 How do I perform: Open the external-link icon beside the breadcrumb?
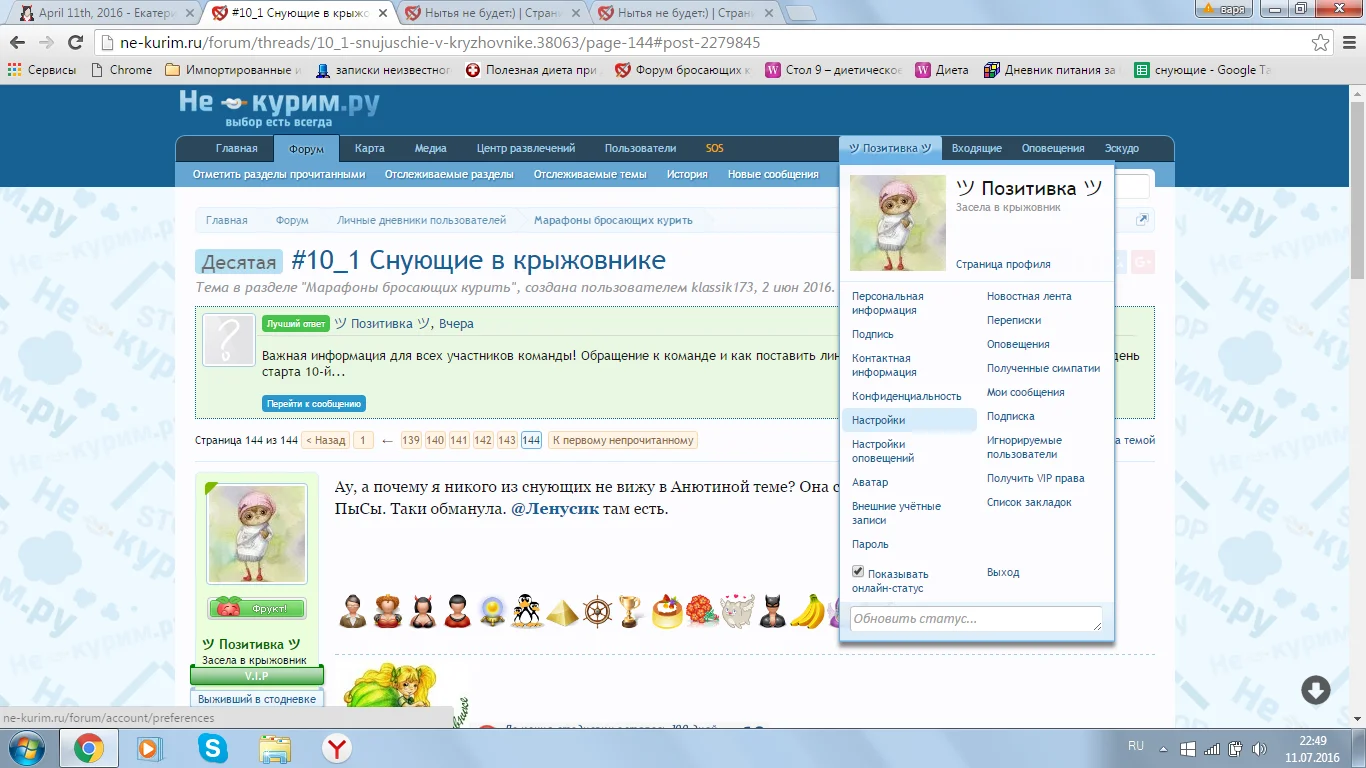coord(1143,220)
